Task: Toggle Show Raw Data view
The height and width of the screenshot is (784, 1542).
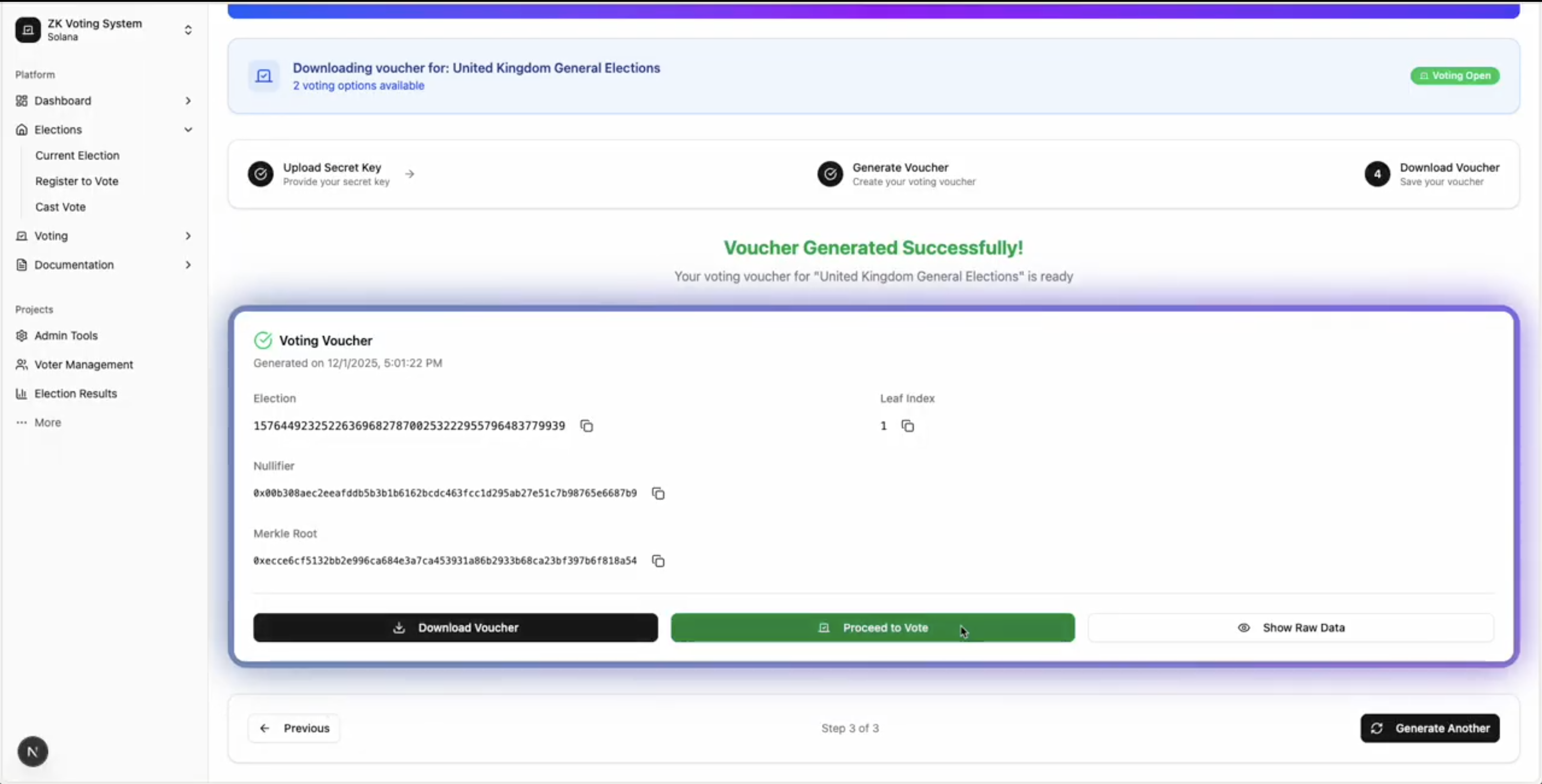Action: point(1291,628)
